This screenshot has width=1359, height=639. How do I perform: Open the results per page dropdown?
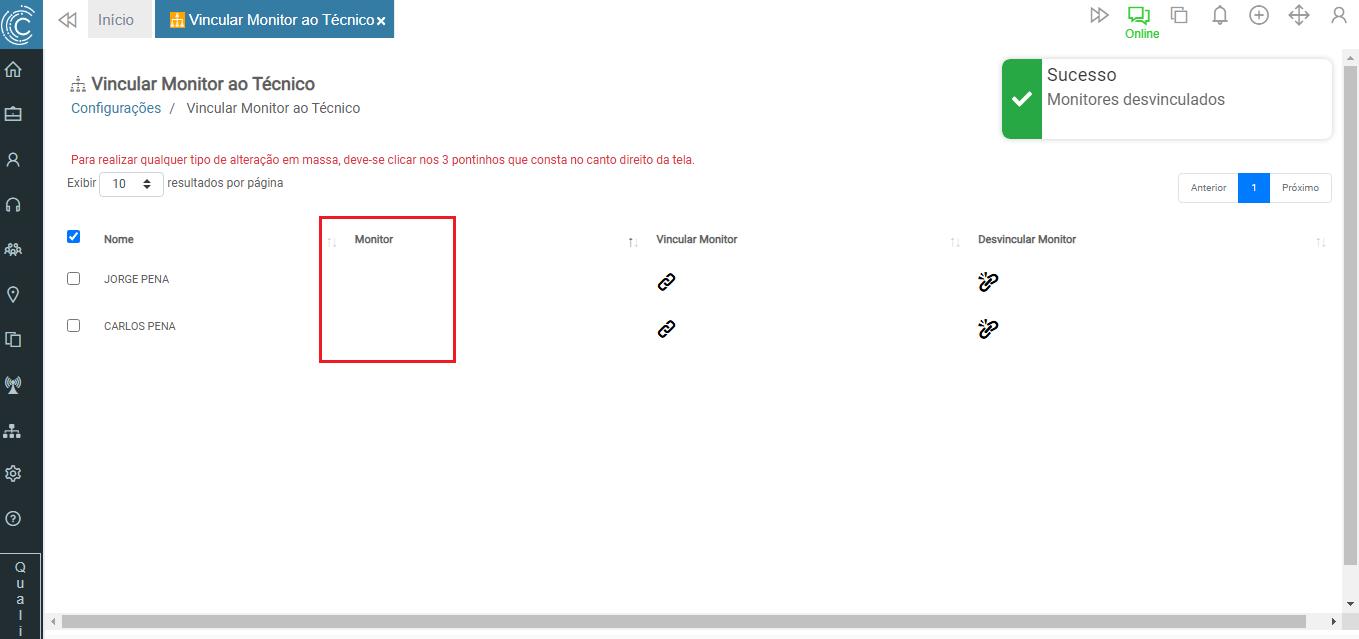131,184
